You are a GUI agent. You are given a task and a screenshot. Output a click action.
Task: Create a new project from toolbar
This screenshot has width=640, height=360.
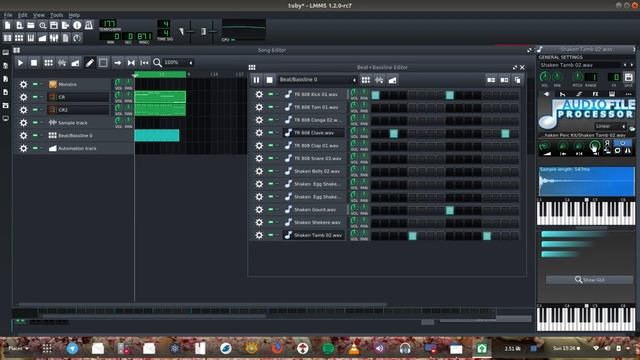pos(7,25)
